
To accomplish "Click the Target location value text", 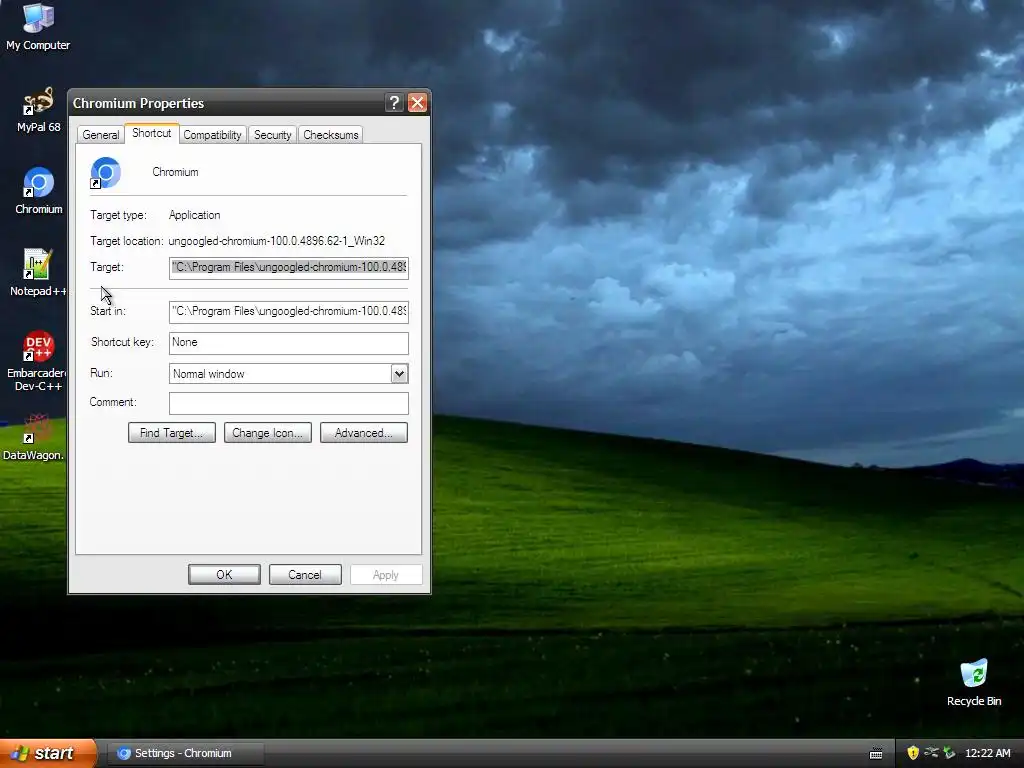I will pyautogui.click(x=276, y=241).
